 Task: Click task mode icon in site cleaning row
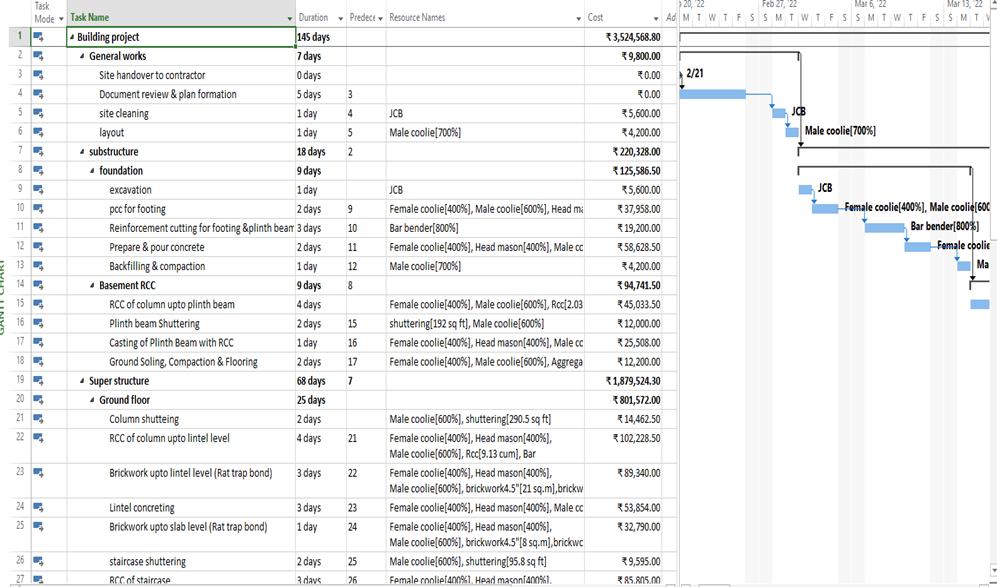point(38,113)
